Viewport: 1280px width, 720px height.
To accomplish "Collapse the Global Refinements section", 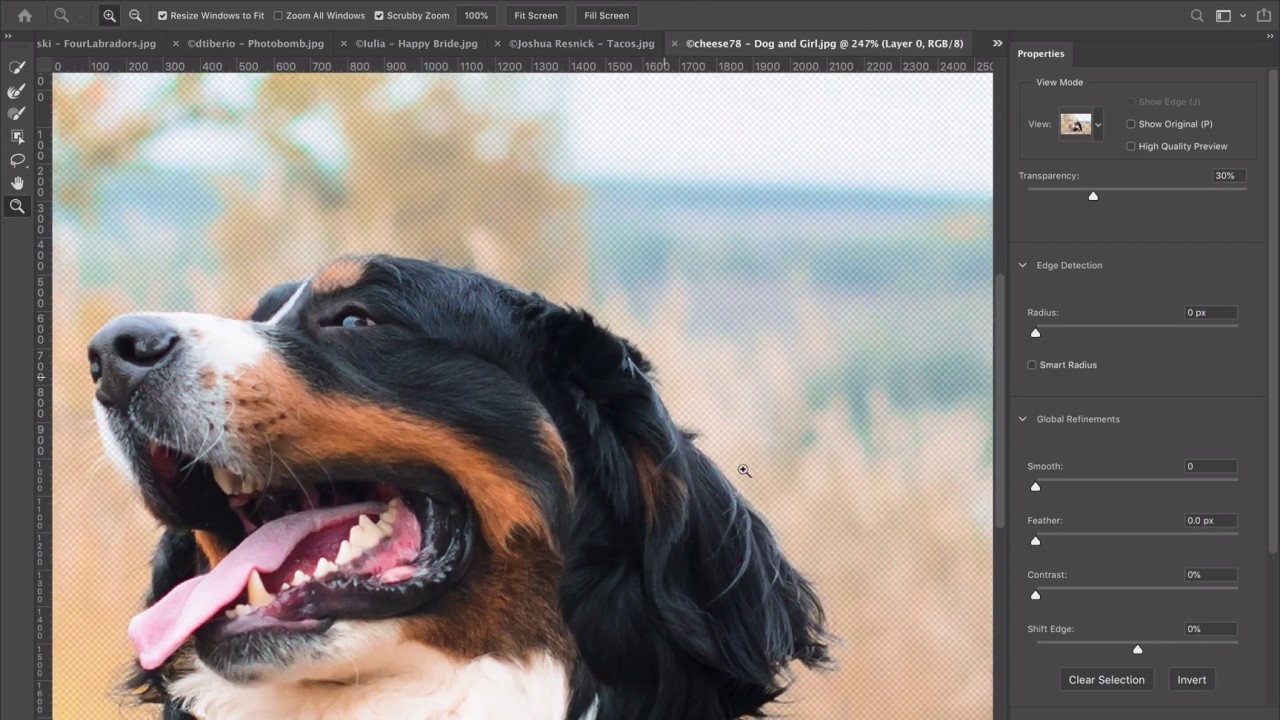I will (x=1022, y=419).
